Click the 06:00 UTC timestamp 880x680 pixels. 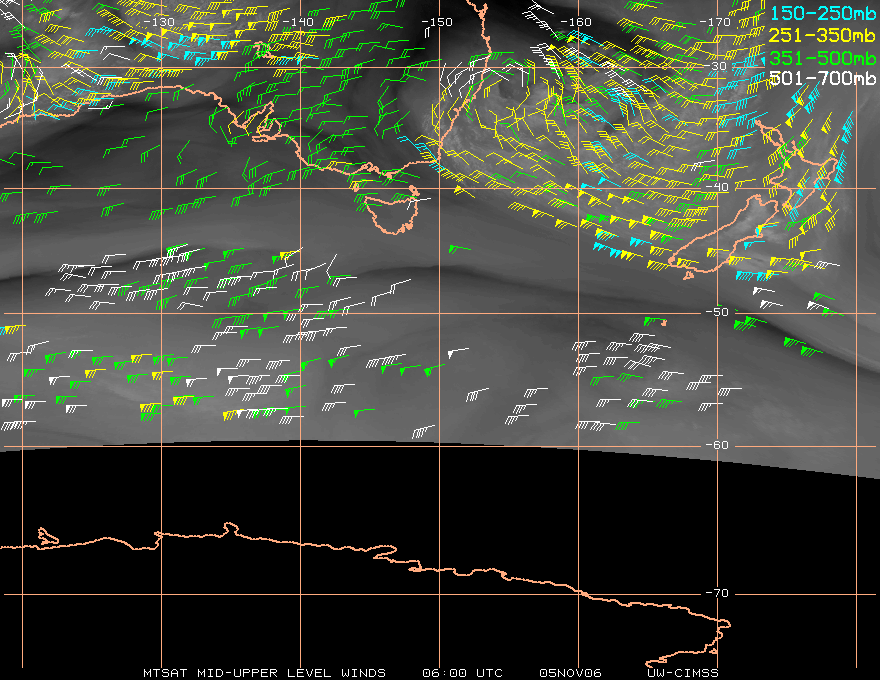coord(462,673)
